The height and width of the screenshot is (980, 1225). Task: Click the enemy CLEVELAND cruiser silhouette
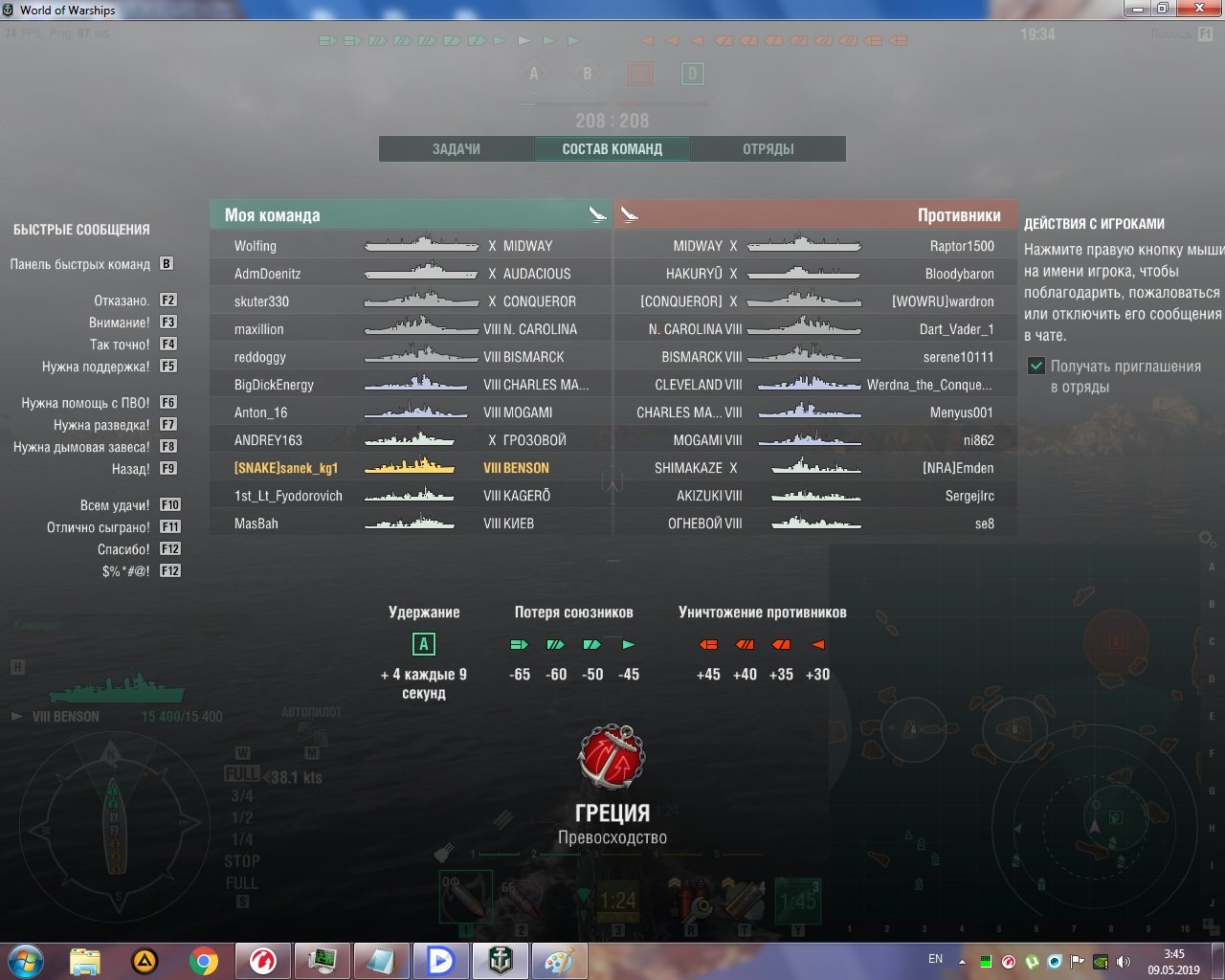[x=810, y=384]
